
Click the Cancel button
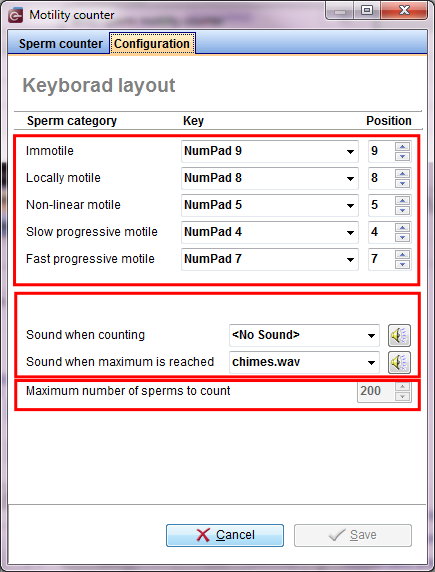point(225,535)
